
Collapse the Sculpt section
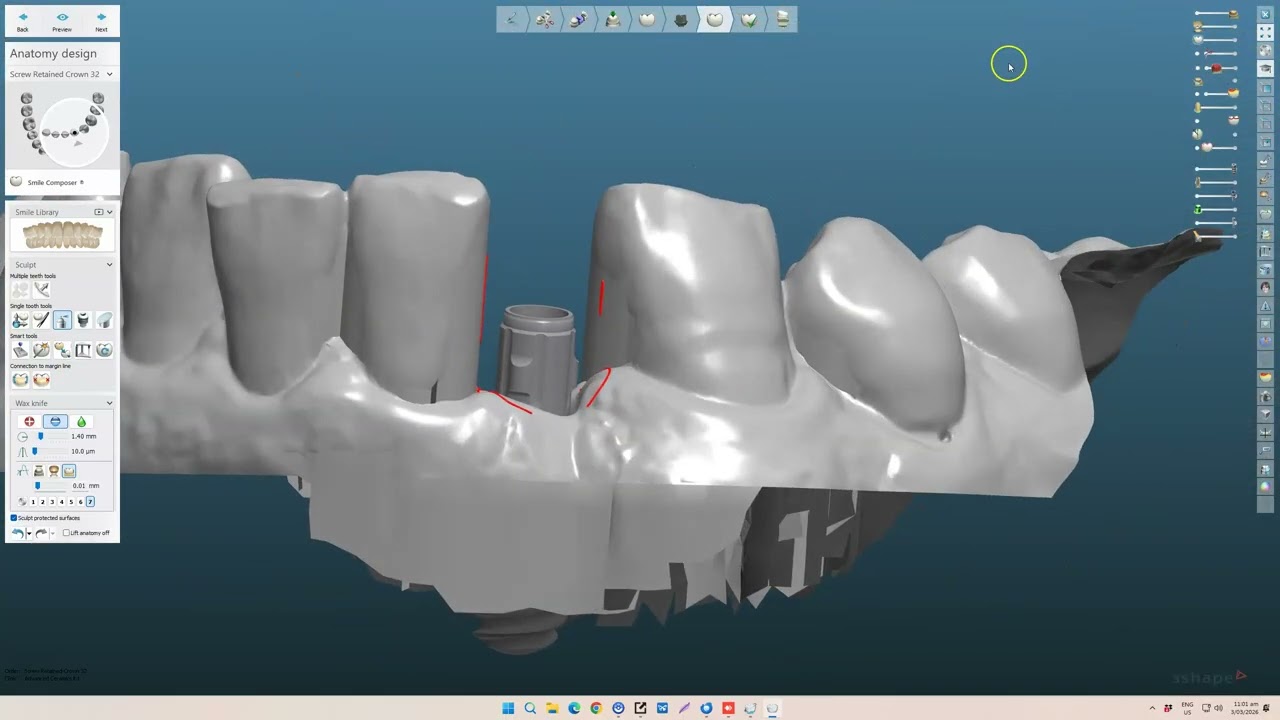(x=109, y=265)
